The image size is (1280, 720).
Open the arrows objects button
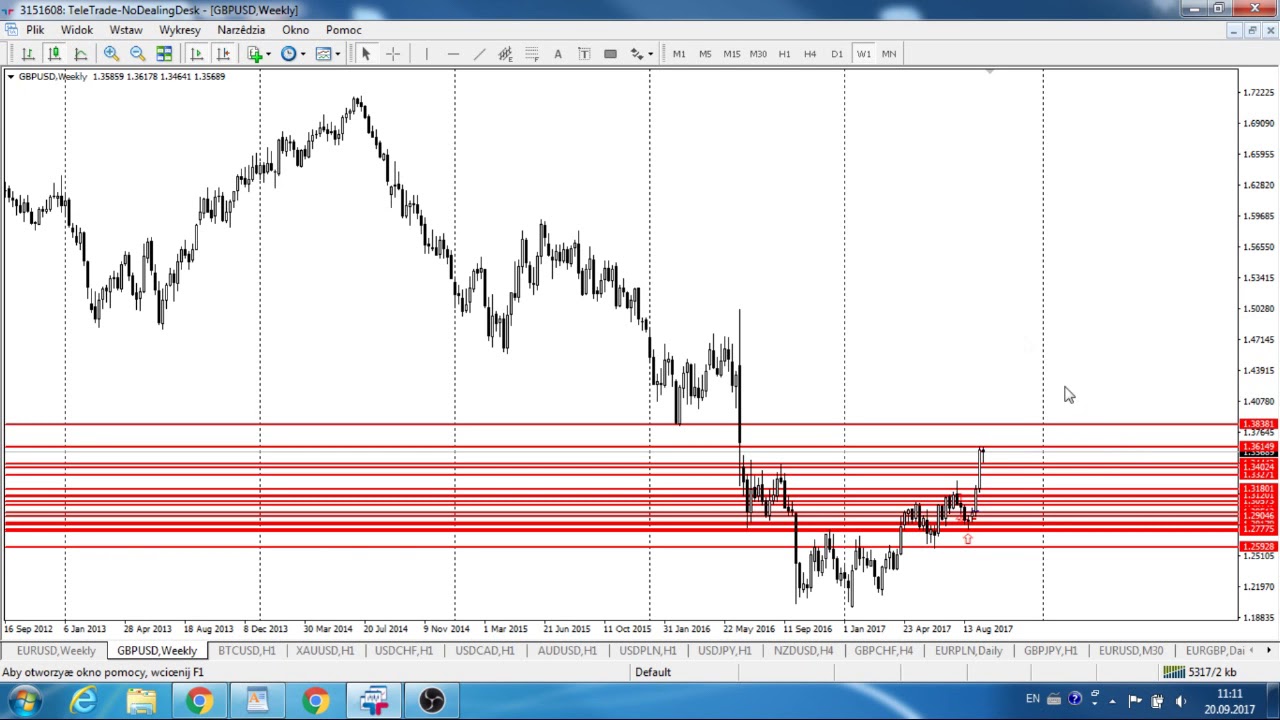point(636,54)
